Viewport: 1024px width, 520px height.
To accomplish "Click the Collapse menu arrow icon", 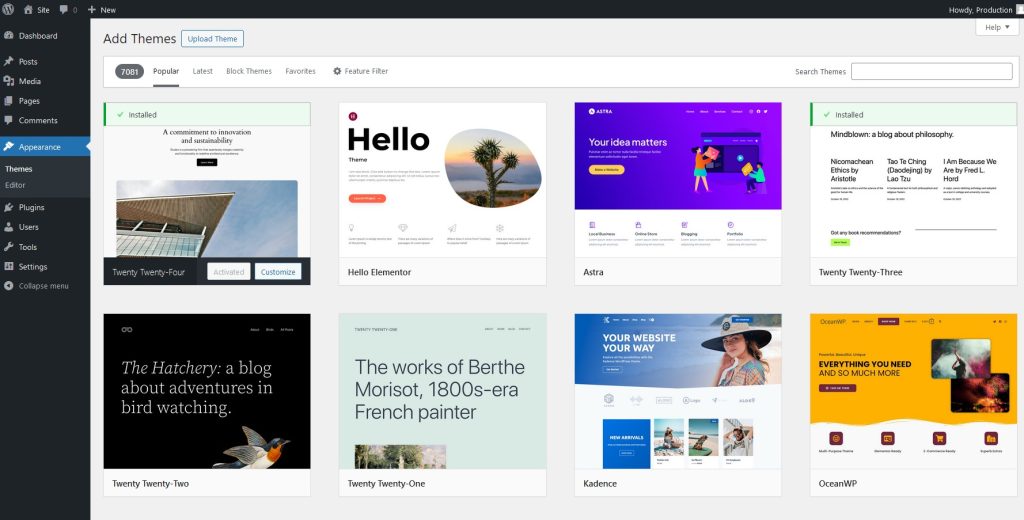I will coord(8,286).
